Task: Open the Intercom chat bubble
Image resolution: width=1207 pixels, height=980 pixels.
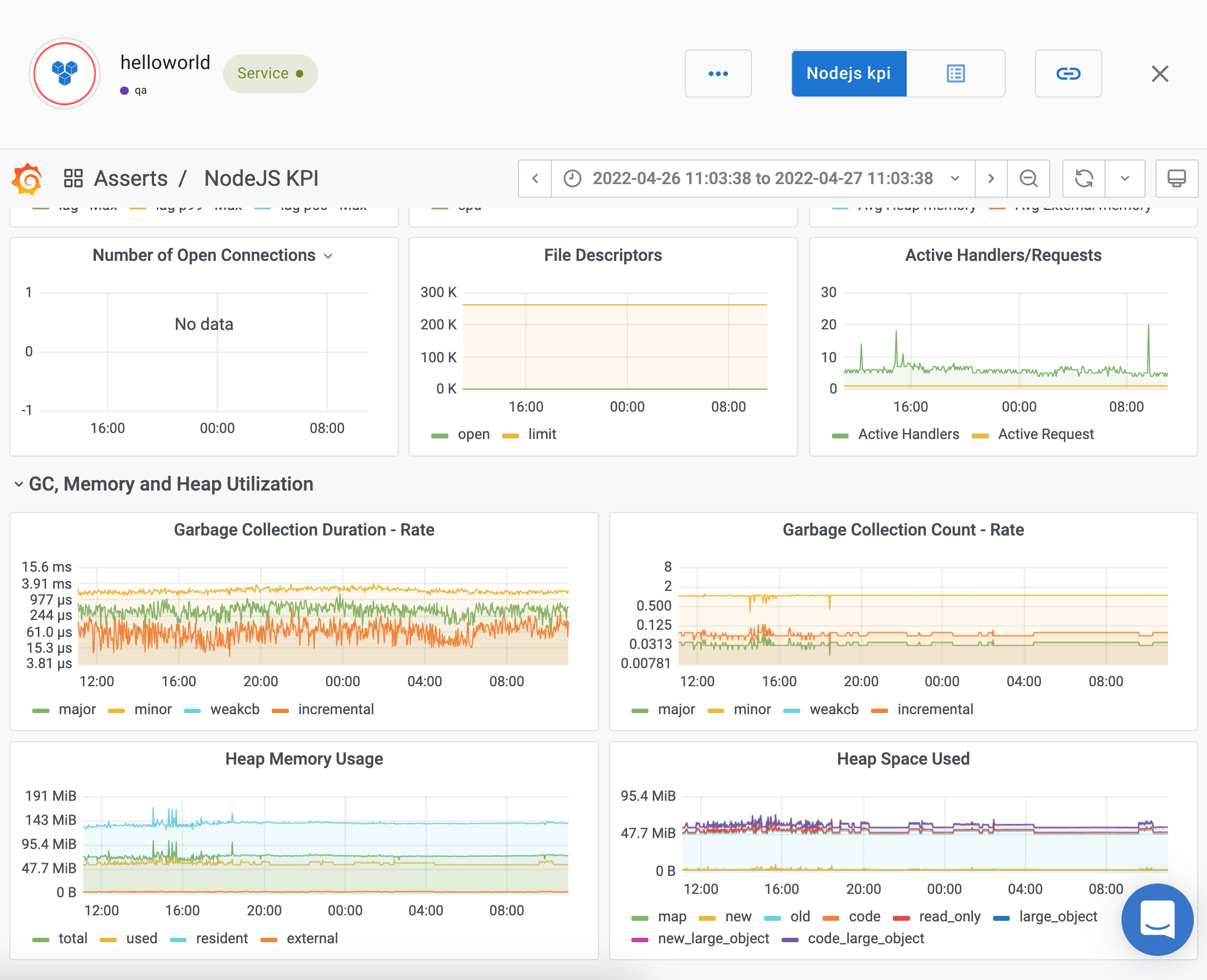Action: pyautogui.click(x=1156, y=920)
